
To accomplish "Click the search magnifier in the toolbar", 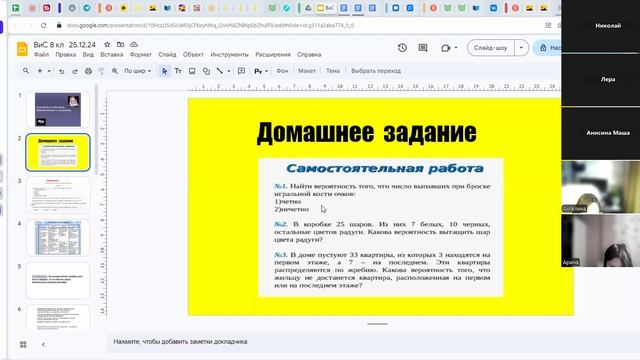I will [x=26, y=71].
